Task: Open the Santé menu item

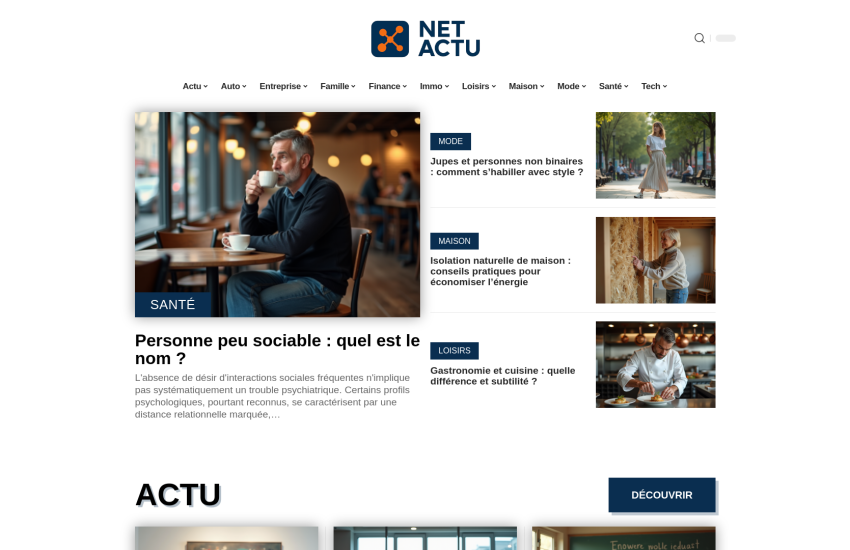Action: coord(614,86)
